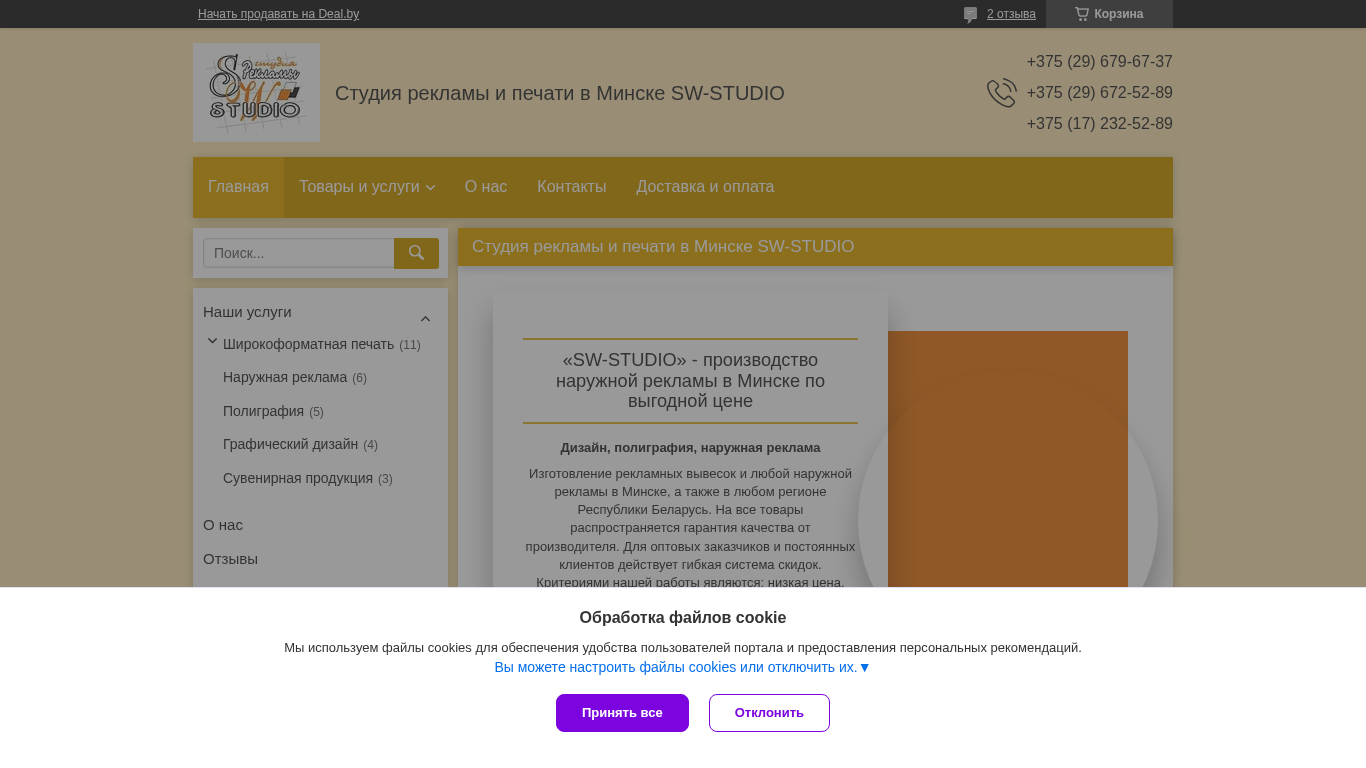1366x768 pixels.
Task: Click phone number +375 (29) 672-52-89
Action: tap(1099, 93)
